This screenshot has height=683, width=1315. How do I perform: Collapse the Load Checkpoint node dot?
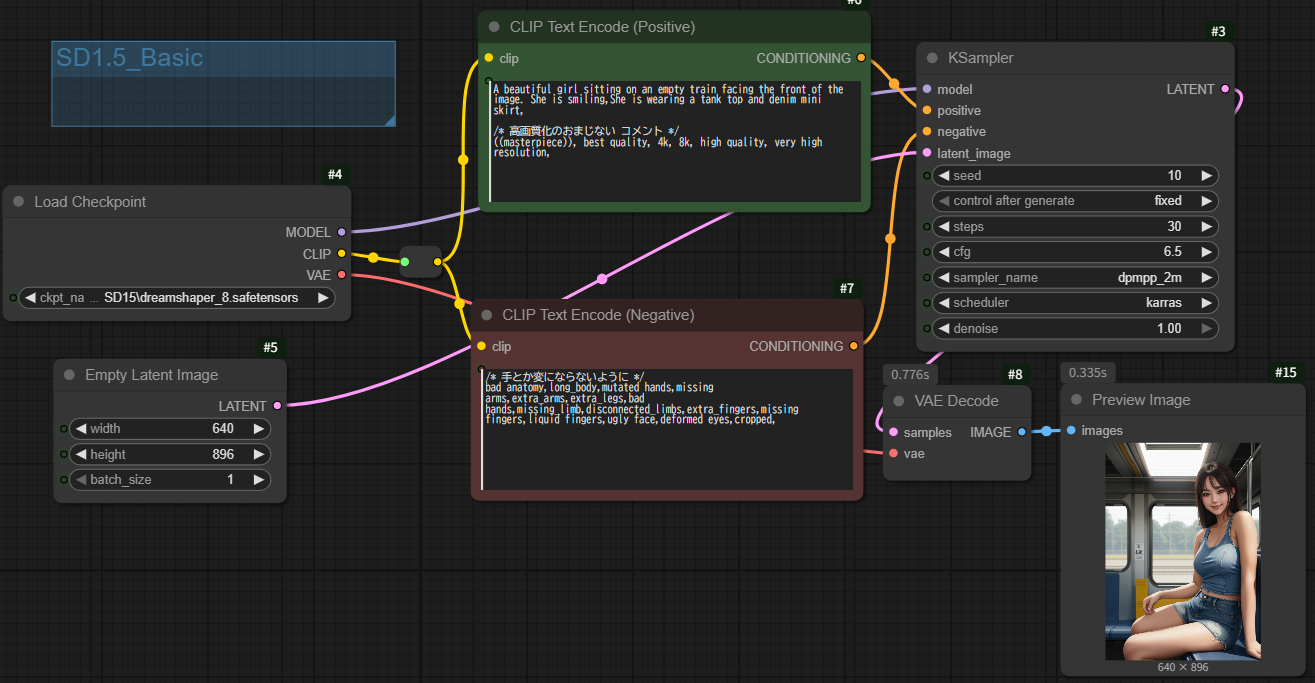pos(19,202)
